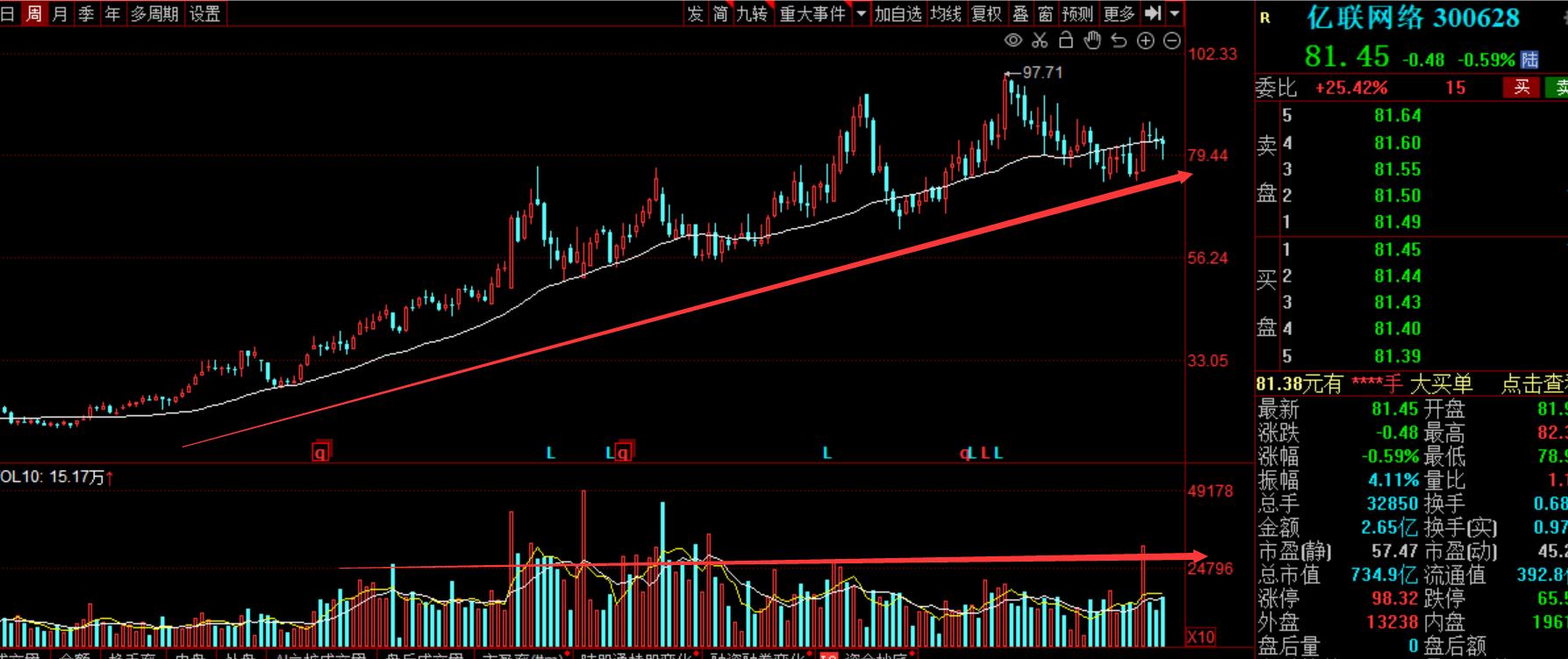The image size is (1568, 659).
Task: Open the 更多 menu
Action: (x=1119, y=14)
